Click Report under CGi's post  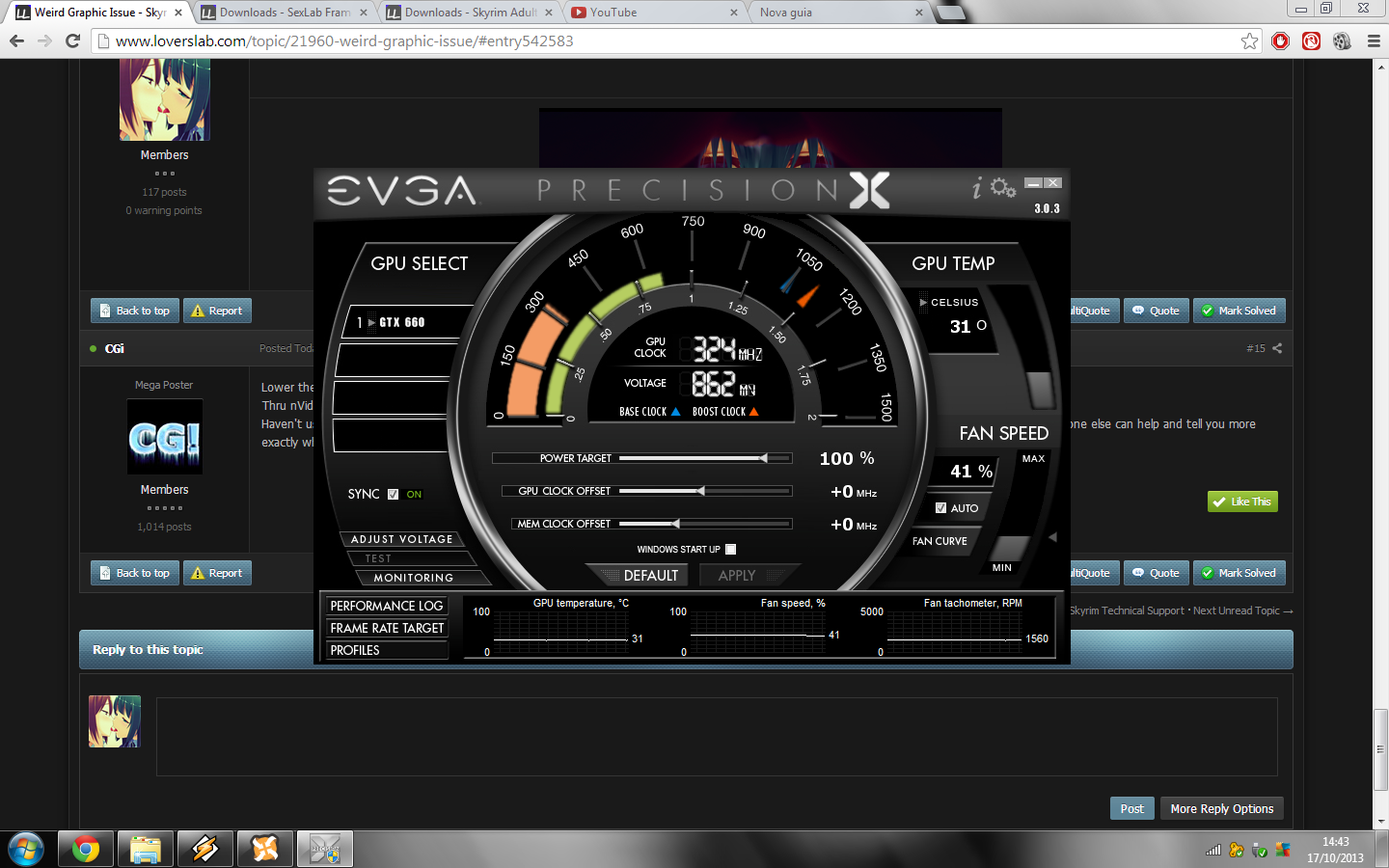[217, 573]
